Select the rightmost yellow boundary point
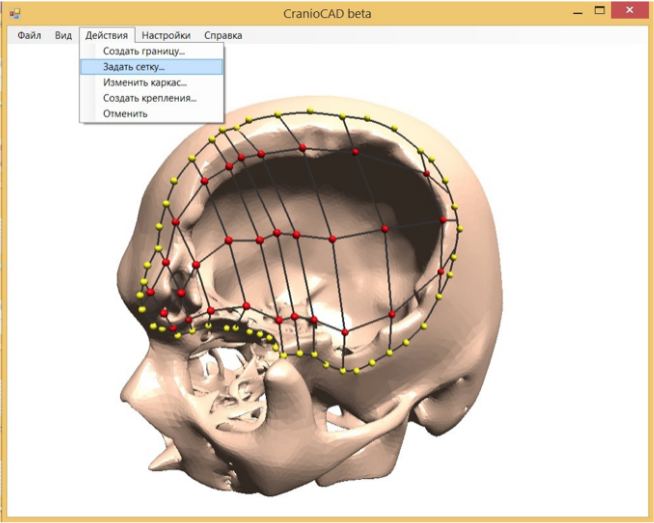This screenshot has width=654, height=523. 460,229
